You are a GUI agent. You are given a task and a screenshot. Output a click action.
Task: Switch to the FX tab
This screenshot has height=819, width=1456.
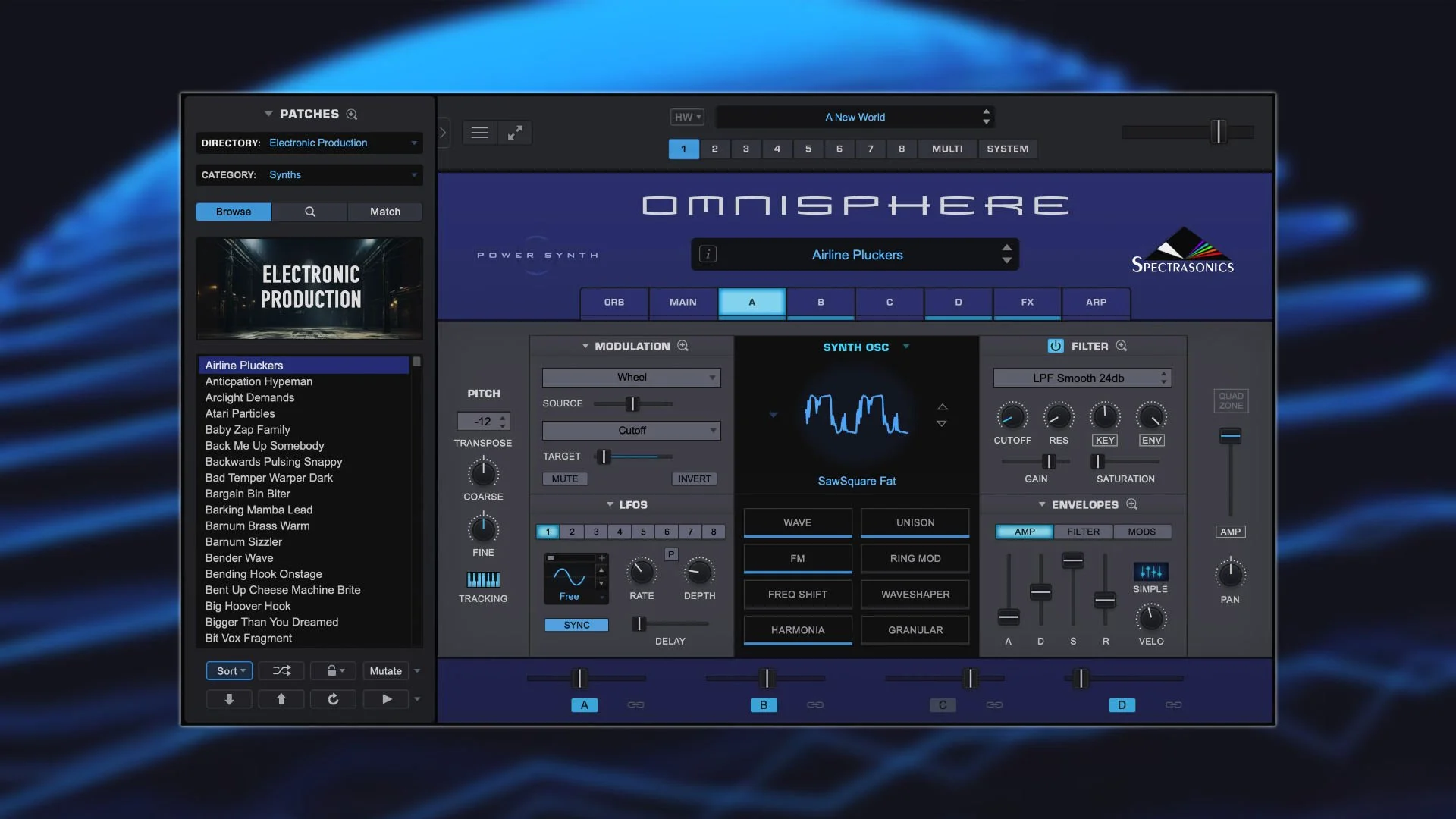pos(1027,302)
